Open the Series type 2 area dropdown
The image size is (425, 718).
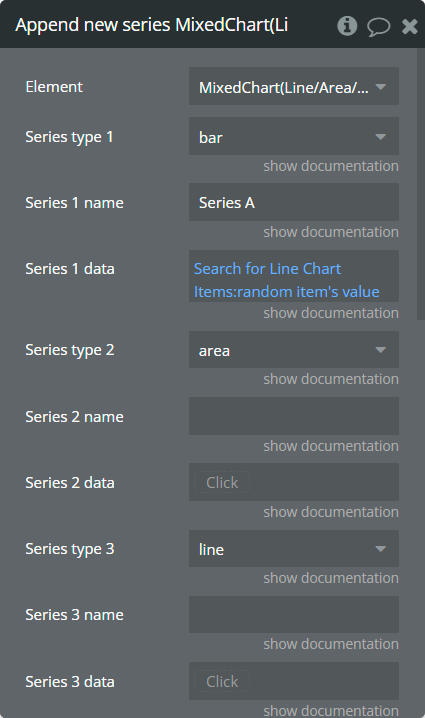pyautogui.click(x=294, y=350)
